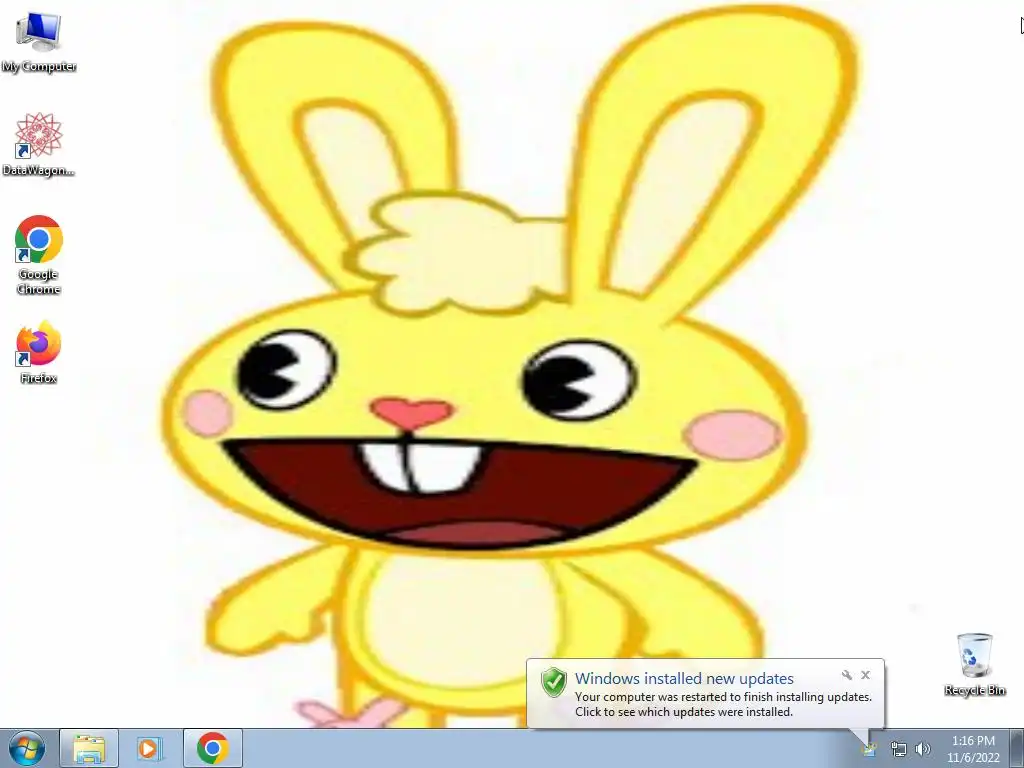This screenshot has height=768, width=1024.
Task: Open the network tray icon
Action: [899, 749]
